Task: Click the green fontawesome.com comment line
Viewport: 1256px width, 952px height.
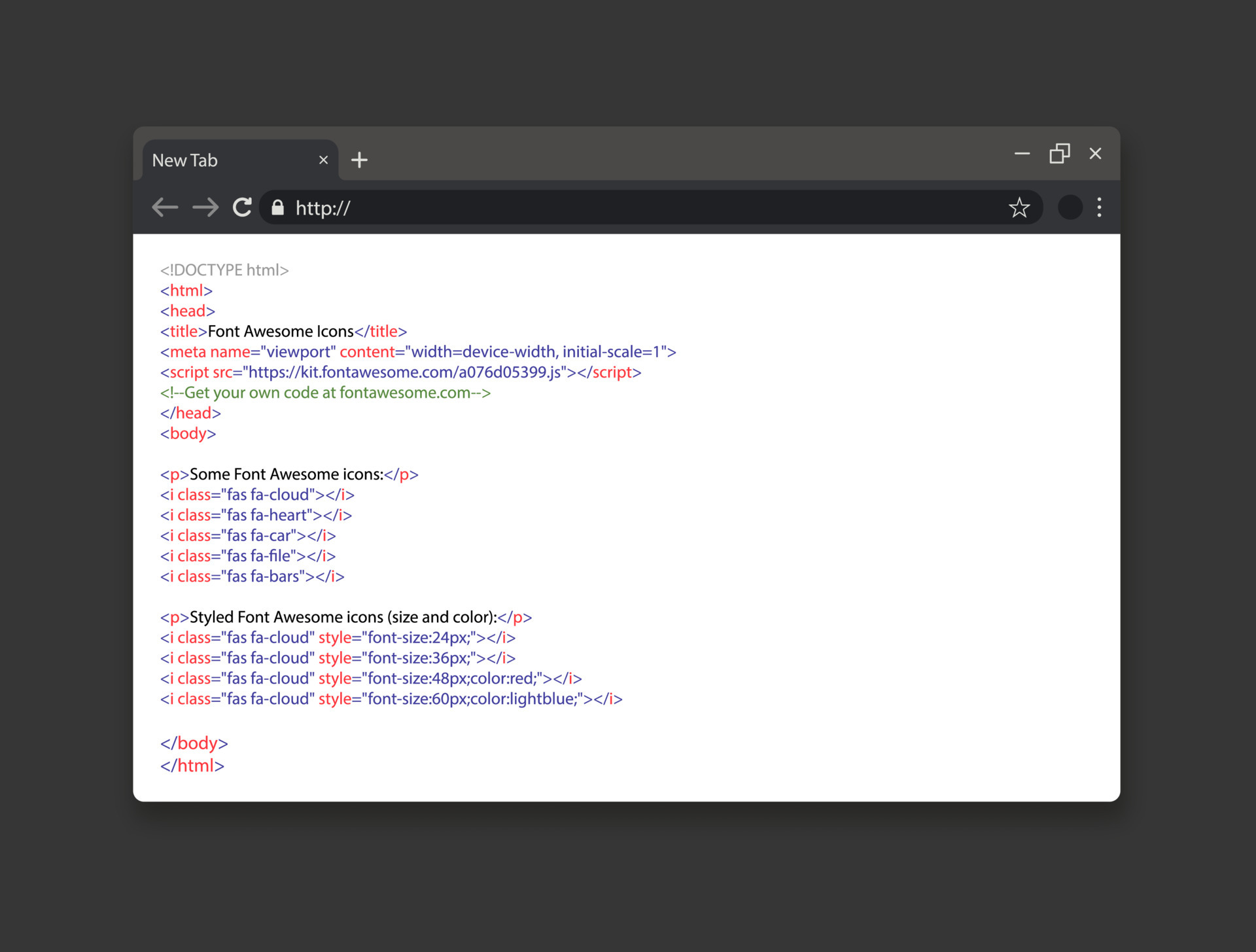Action: click(325, 393)
